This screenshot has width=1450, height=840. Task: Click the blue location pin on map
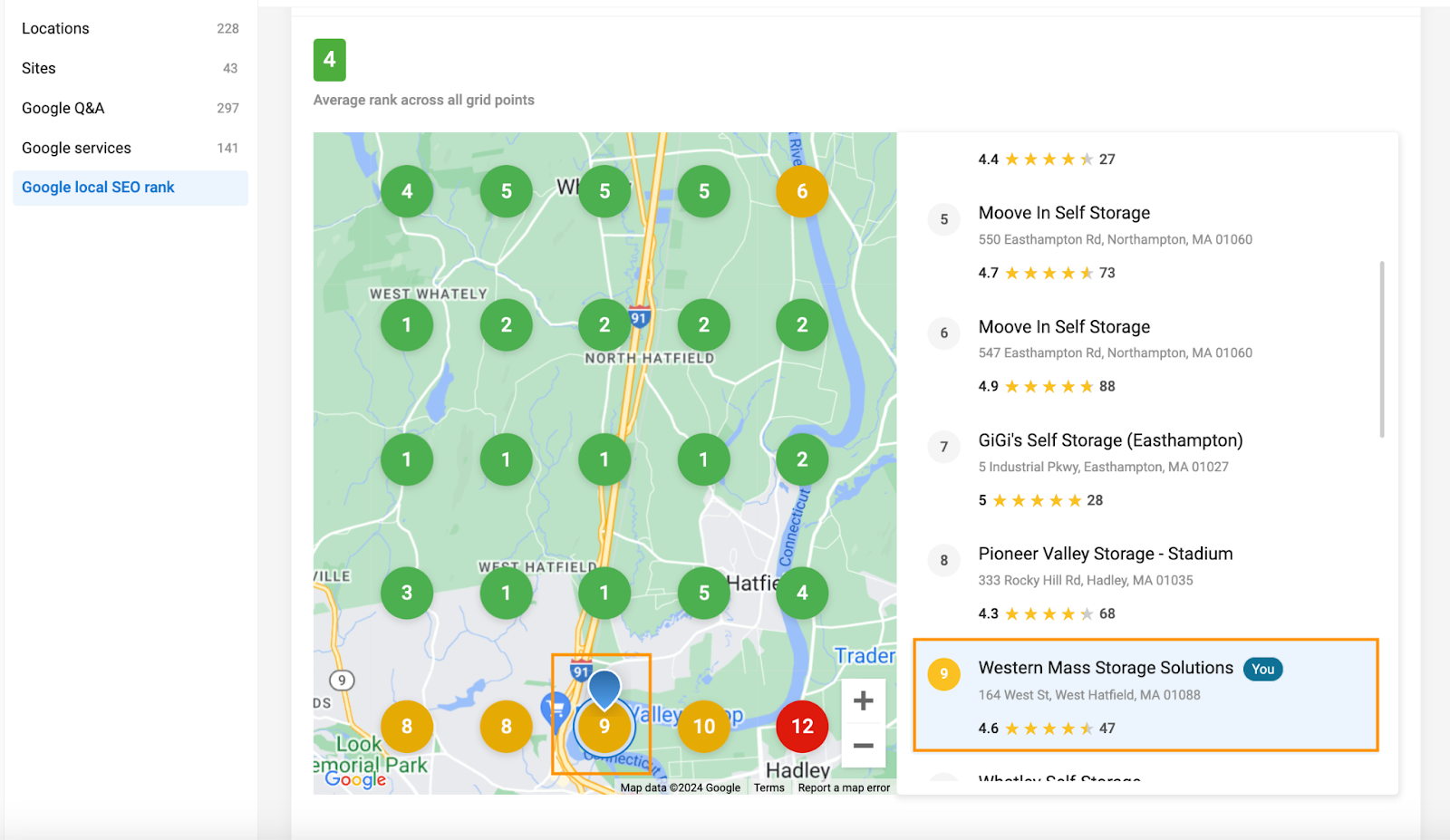tap(604, 689)
